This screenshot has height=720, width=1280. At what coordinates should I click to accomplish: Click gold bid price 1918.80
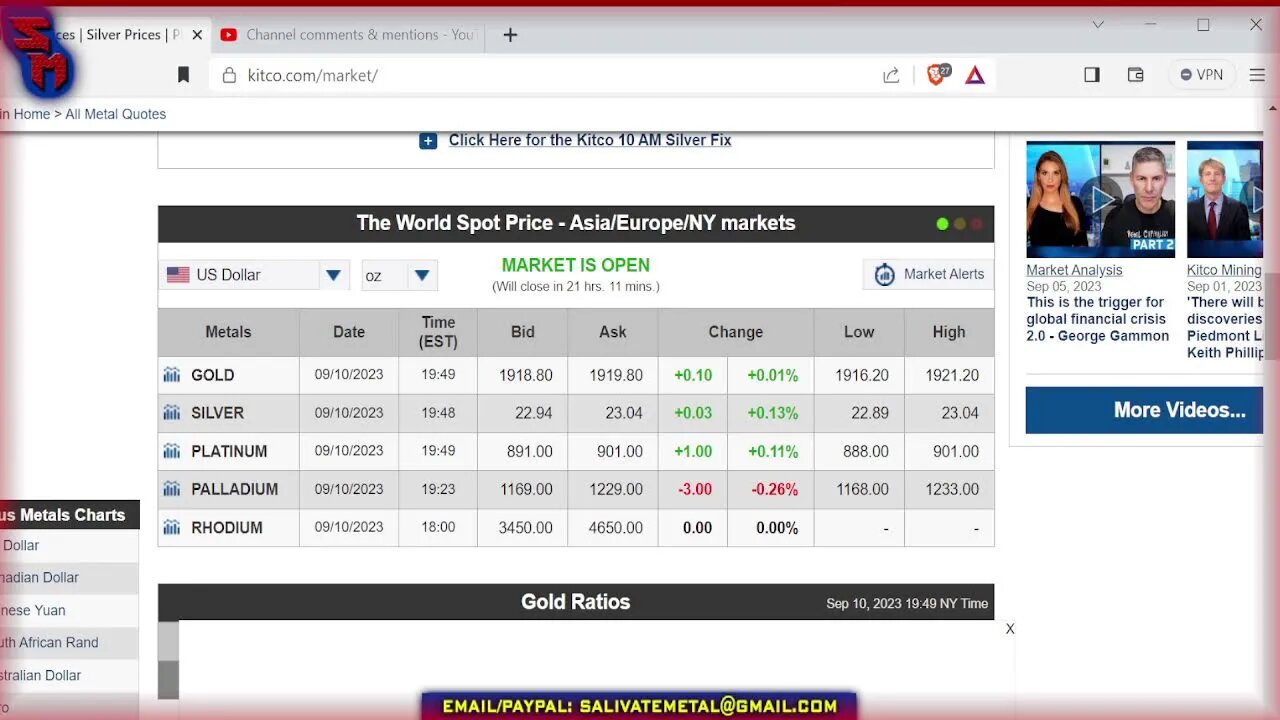click(526, 375)
